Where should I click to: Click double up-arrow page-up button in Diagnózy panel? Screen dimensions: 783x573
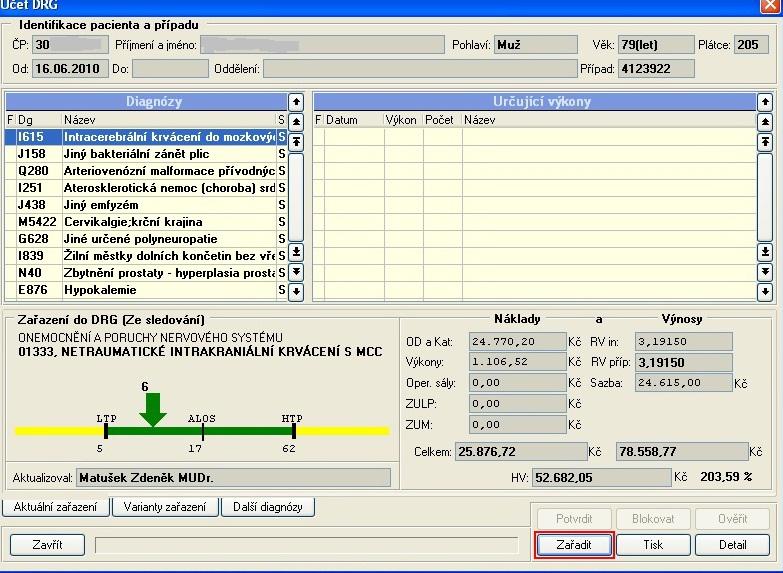pos(296,122)
